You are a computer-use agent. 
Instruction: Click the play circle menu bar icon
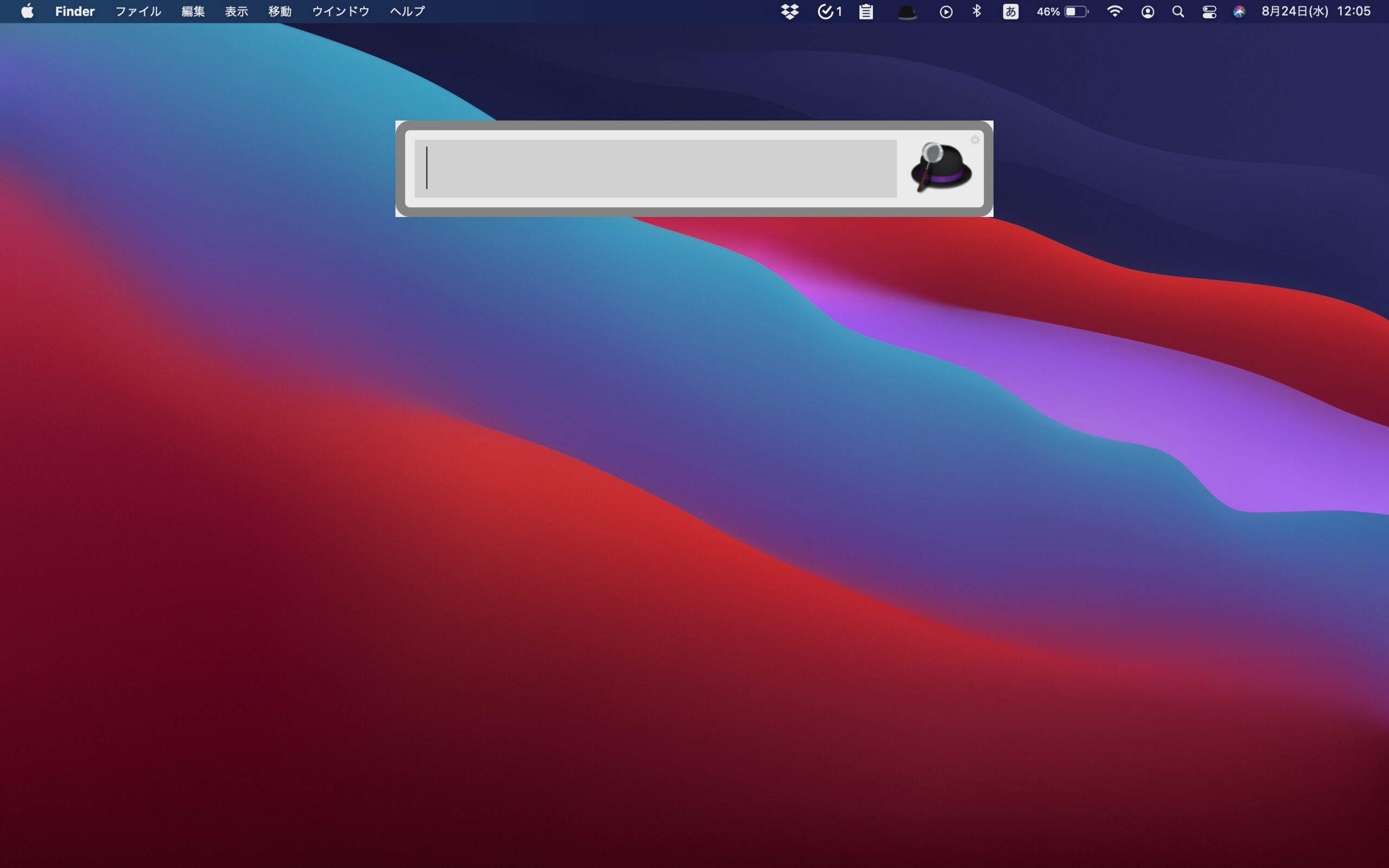coord(946,11)
